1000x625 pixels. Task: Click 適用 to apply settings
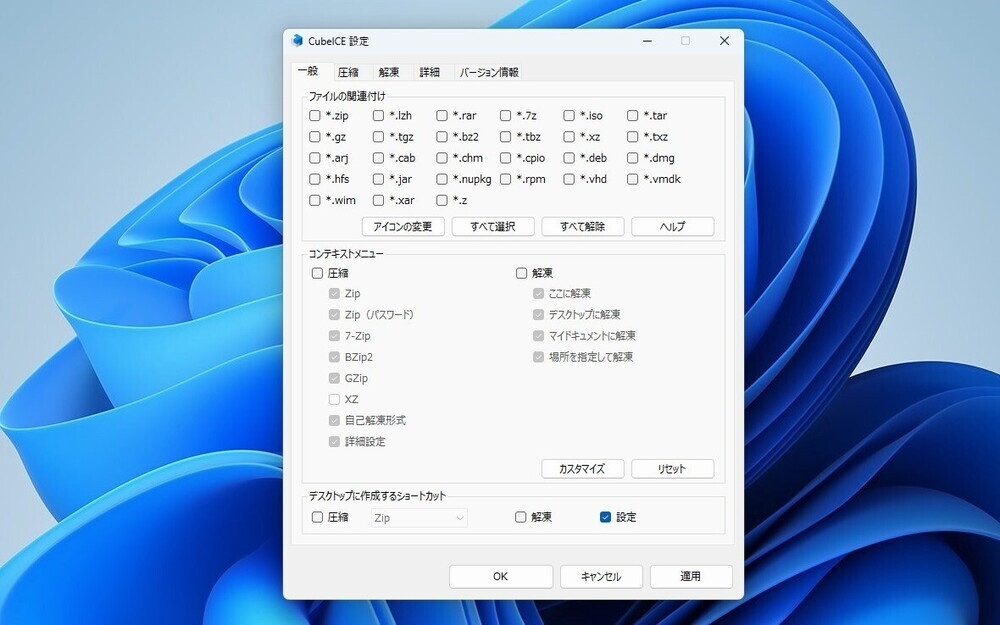coord(691,577)
